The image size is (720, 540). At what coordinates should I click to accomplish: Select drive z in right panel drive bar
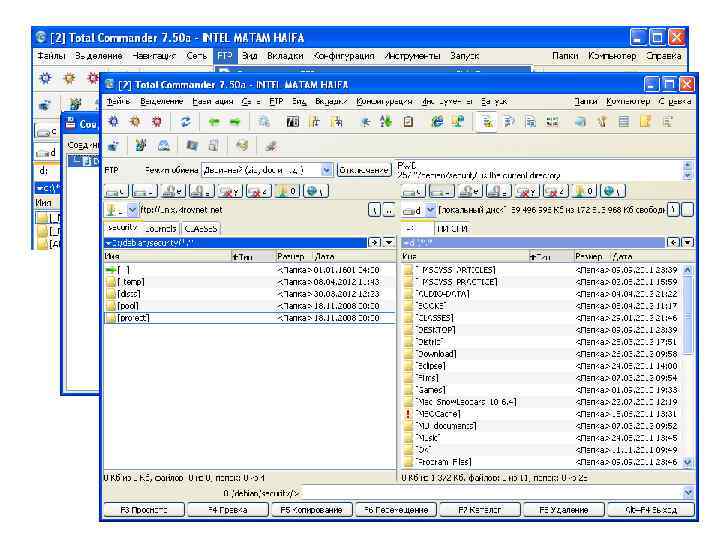click(555, 191)
